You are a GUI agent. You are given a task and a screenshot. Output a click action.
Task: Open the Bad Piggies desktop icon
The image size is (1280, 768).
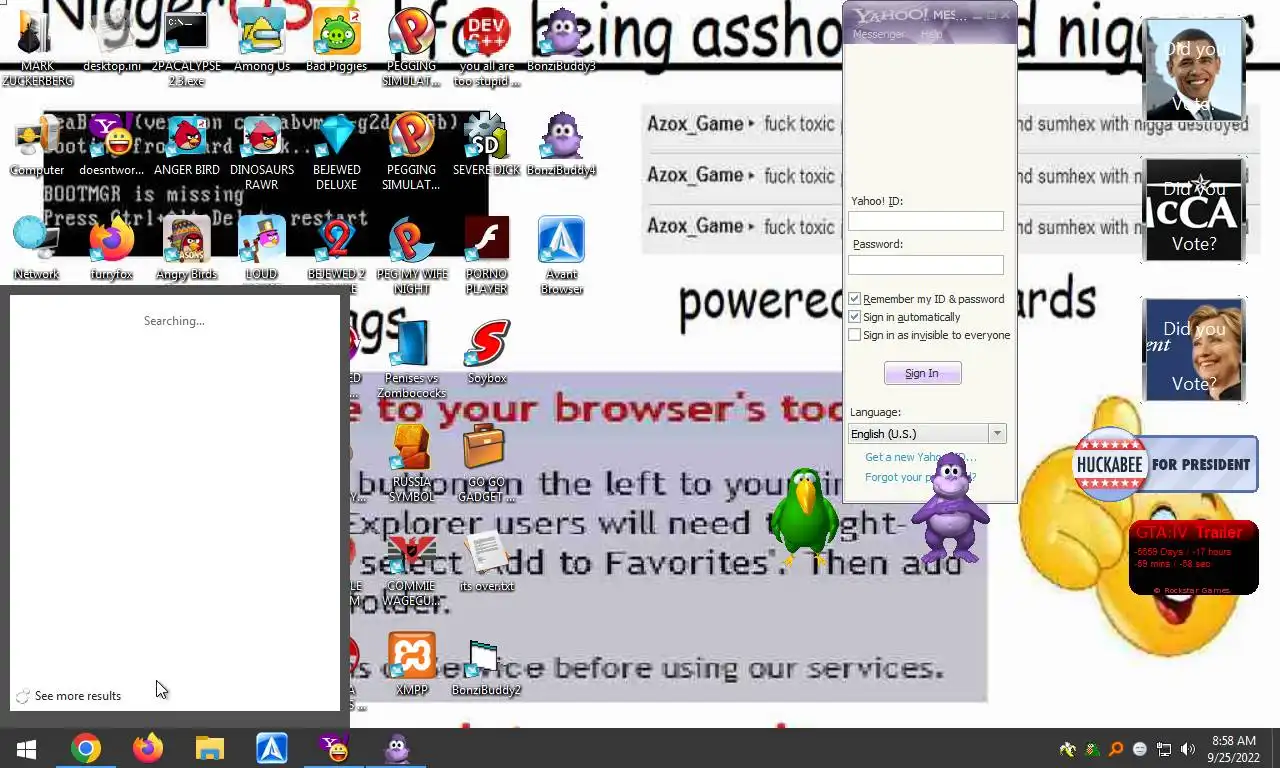coord(336,41)
